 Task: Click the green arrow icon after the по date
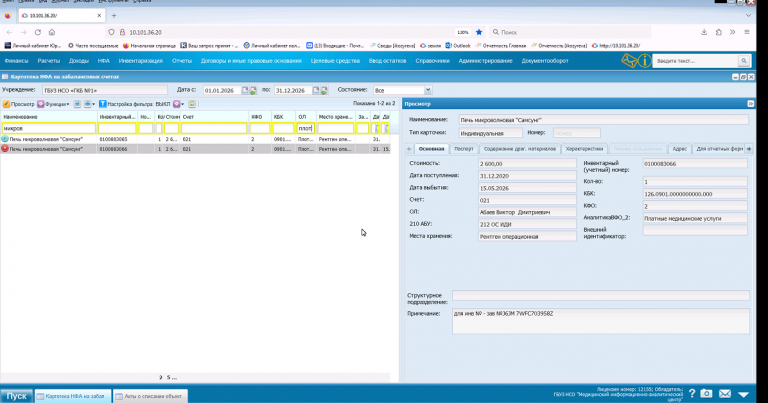pyautogui.click(x=324, y=91)
